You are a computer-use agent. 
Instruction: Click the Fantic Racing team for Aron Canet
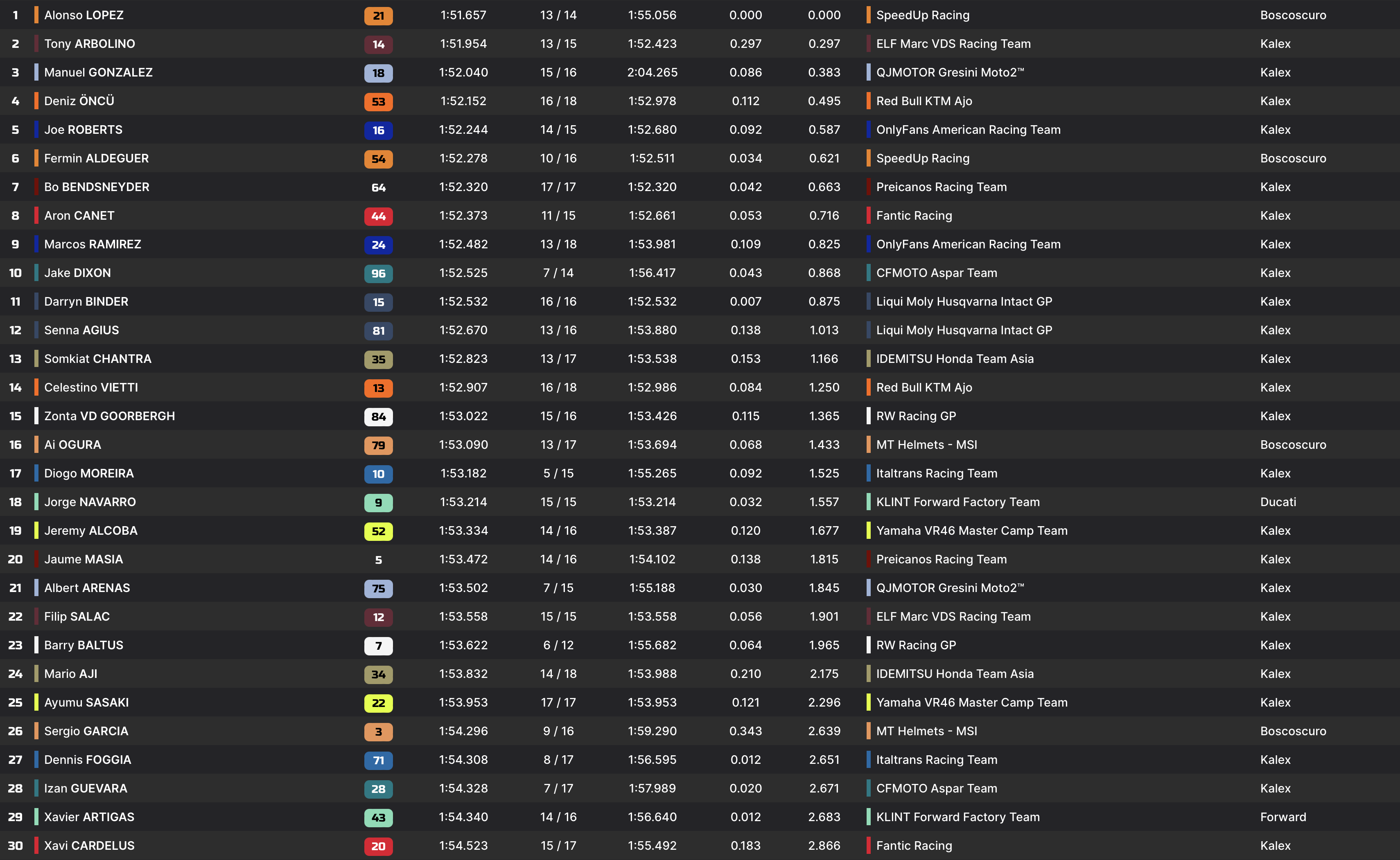[913, 216]
